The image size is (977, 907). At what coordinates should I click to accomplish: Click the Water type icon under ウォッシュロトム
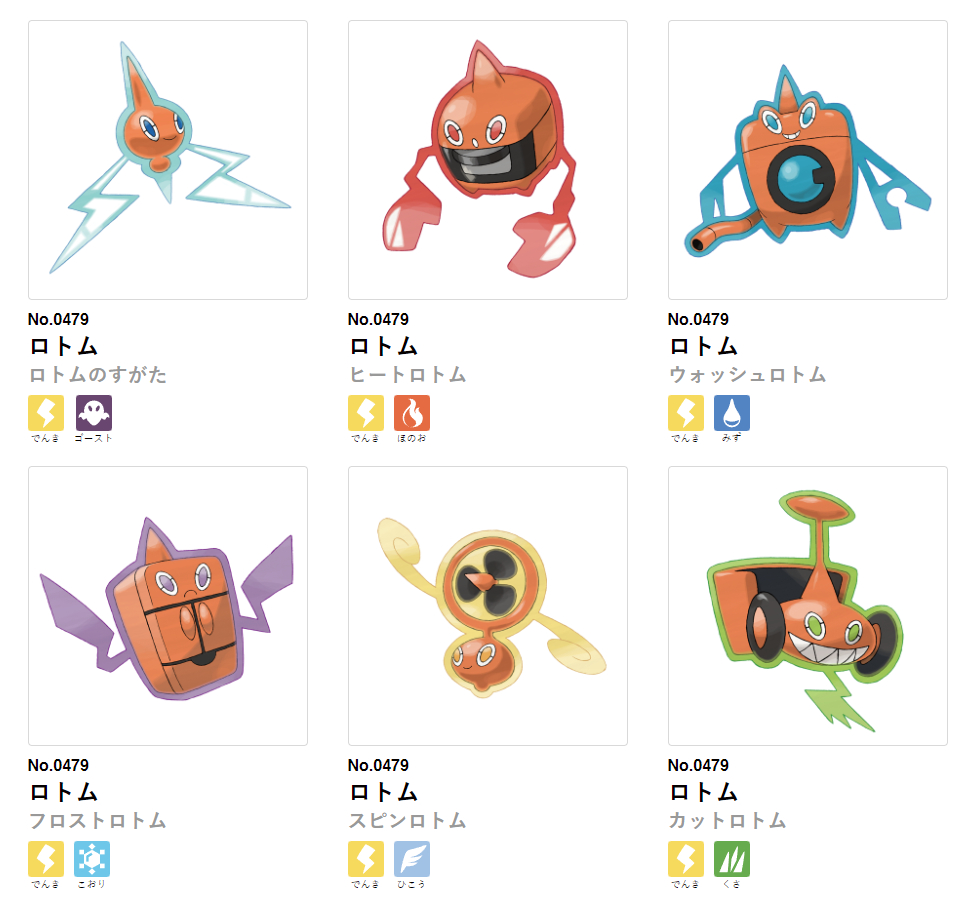(732, 412)
